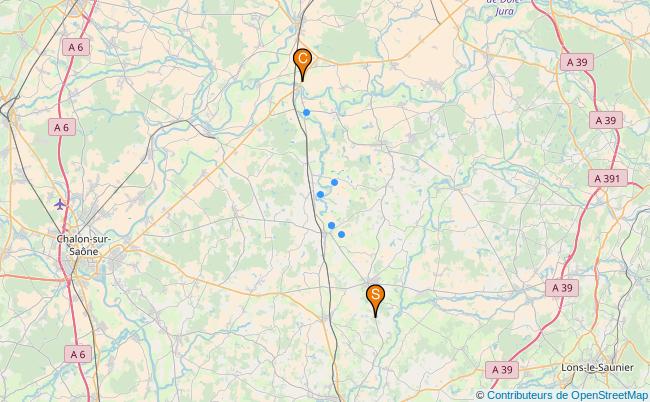Click the orange S map marker
650x402 pixels.
(375, 300)
